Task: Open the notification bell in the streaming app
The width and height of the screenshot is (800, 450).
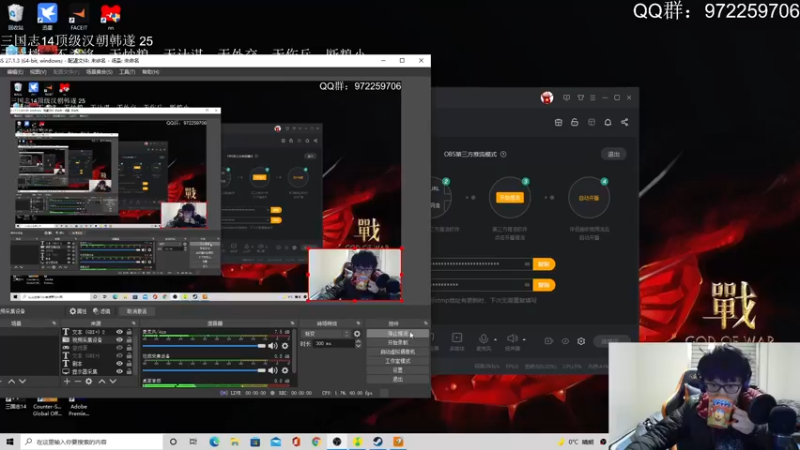Action: 608,122
